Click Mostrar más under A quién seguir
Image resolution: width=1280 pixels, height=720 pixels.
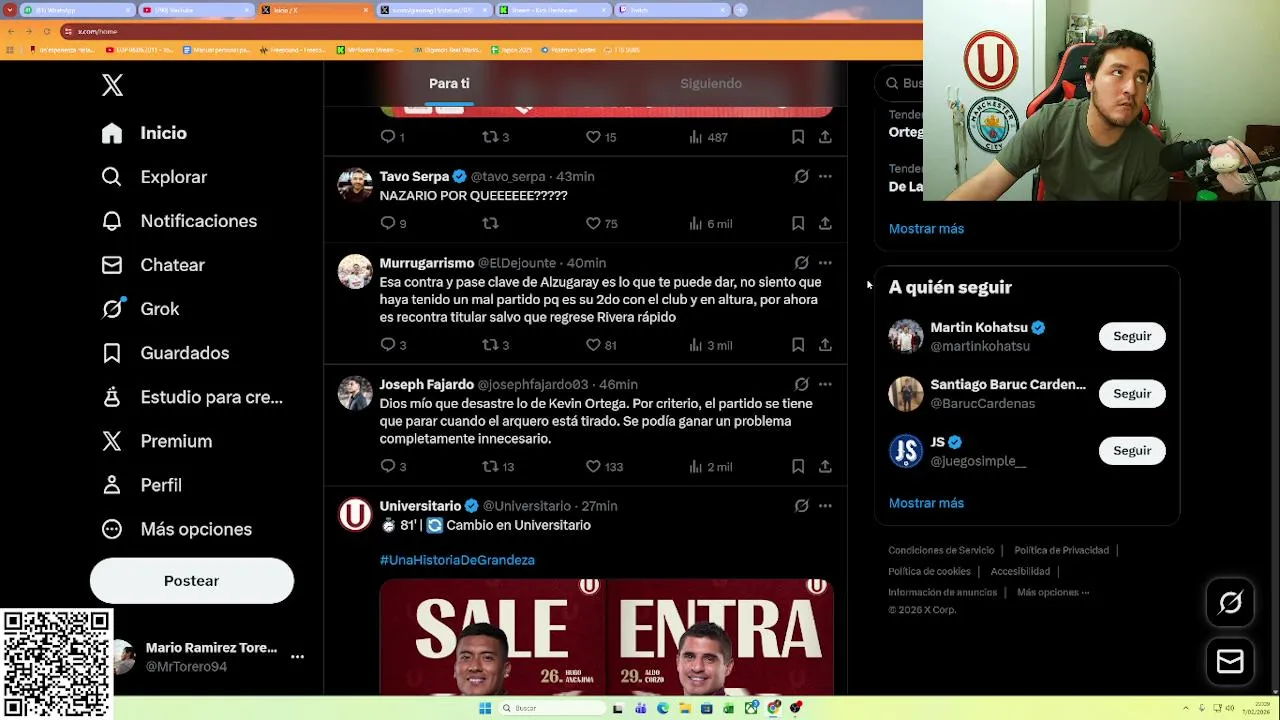tap(926, 503)
